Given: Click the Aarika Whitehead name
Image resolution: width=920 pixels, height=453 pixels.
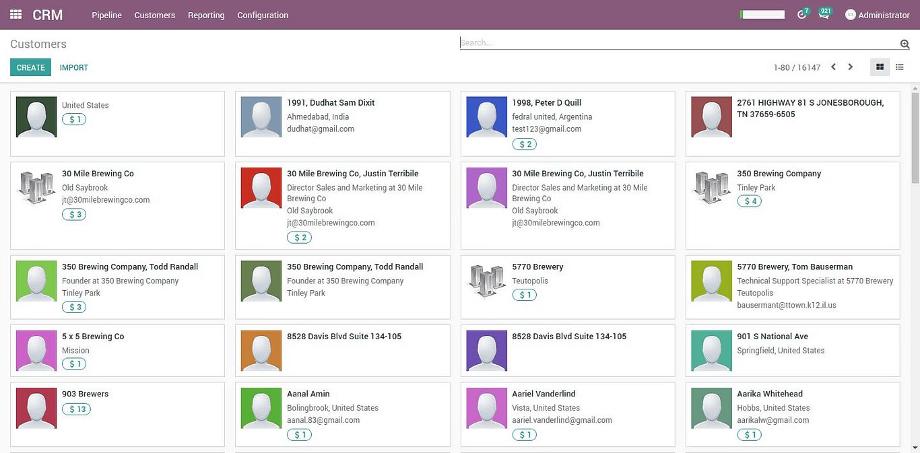Looking at the screenshot, I should click(x=770, y=394).
